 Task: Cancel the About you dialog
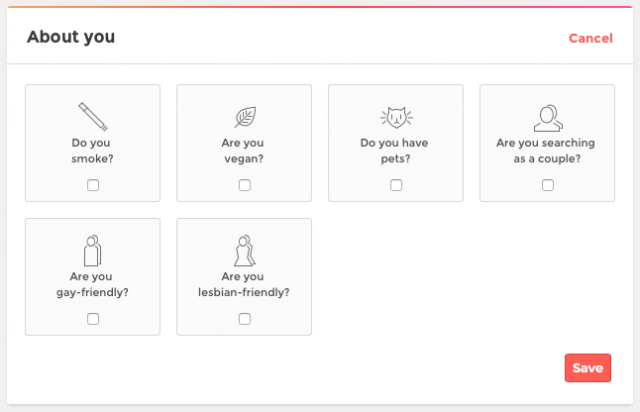click(590, 38)
